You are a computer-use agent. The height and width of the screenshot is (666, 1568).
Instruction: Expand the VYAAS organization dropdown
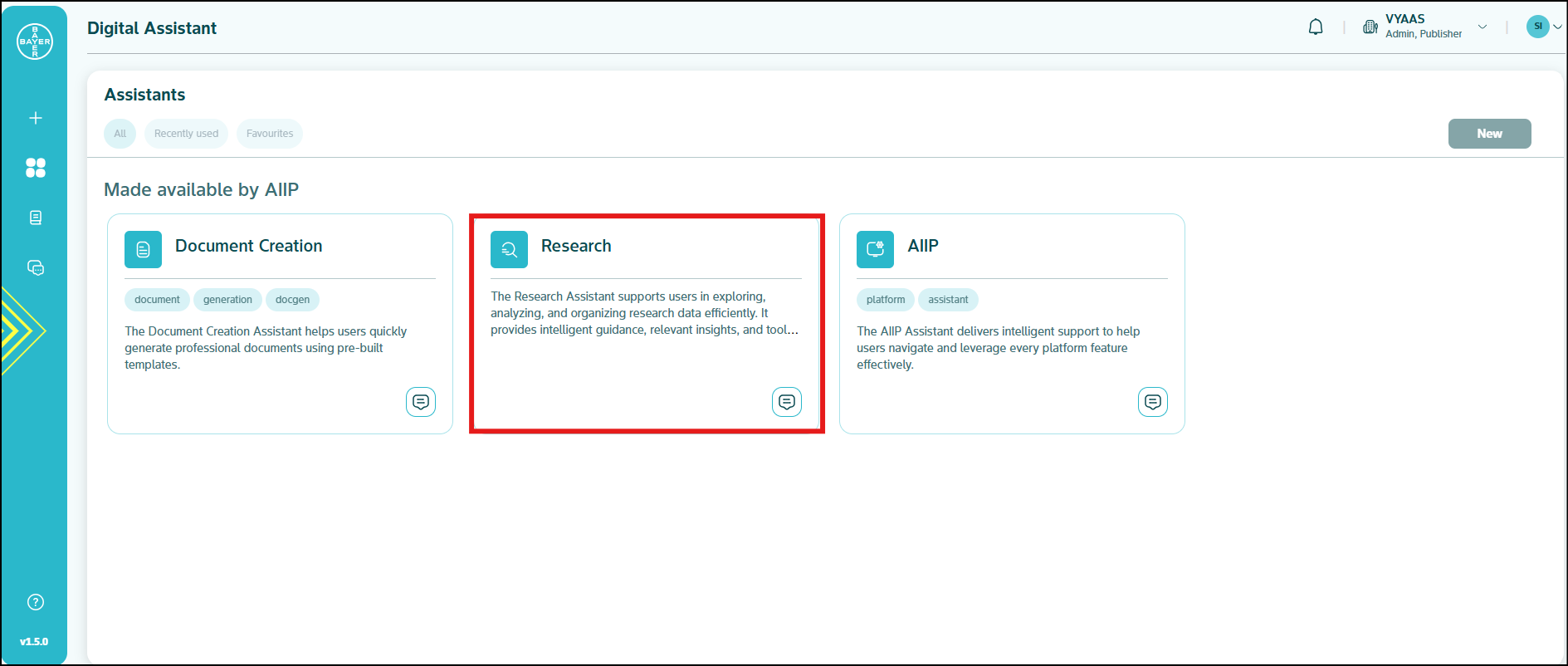[x=1482, y=27]
